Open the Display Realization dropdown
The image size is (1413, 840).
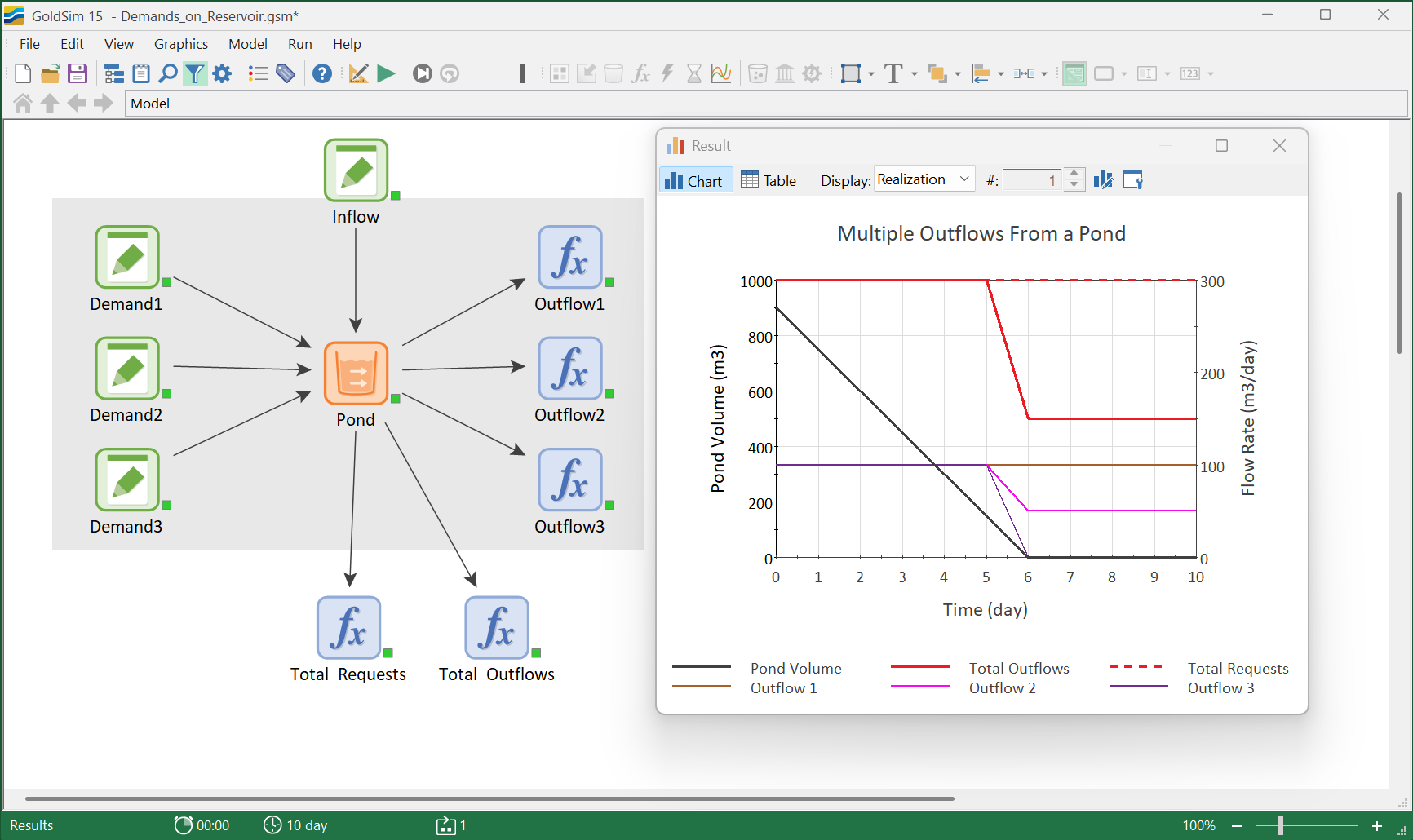point(924,179)
